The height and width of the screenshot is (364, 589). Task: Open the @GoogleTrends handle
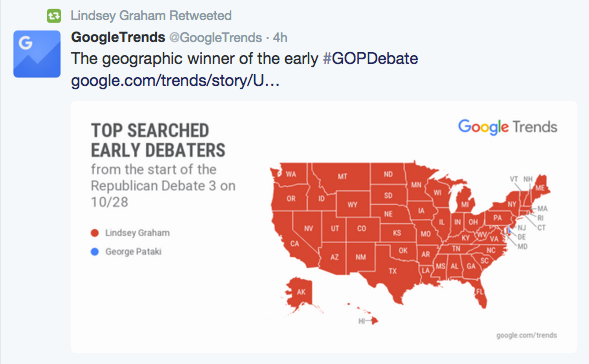pyautogui.click(x=215, y=38)
